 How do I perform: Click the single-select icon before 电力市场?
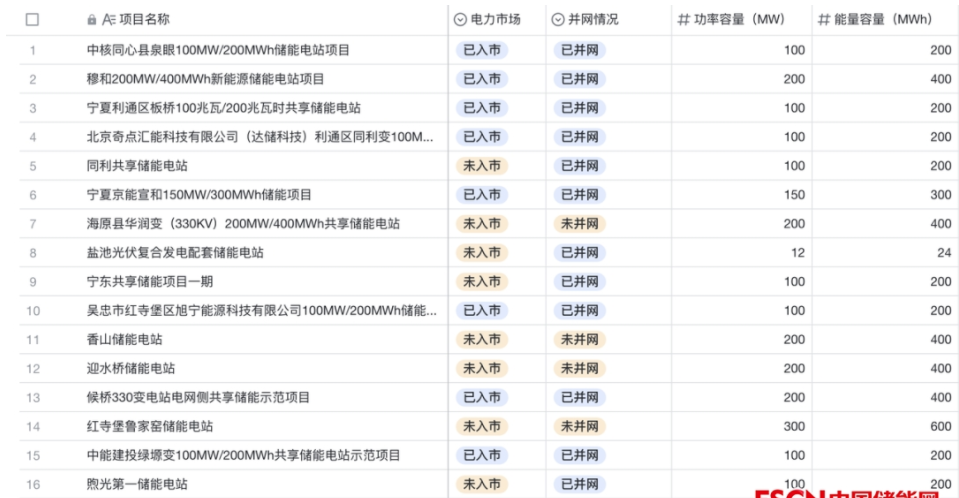coord(460,20)
